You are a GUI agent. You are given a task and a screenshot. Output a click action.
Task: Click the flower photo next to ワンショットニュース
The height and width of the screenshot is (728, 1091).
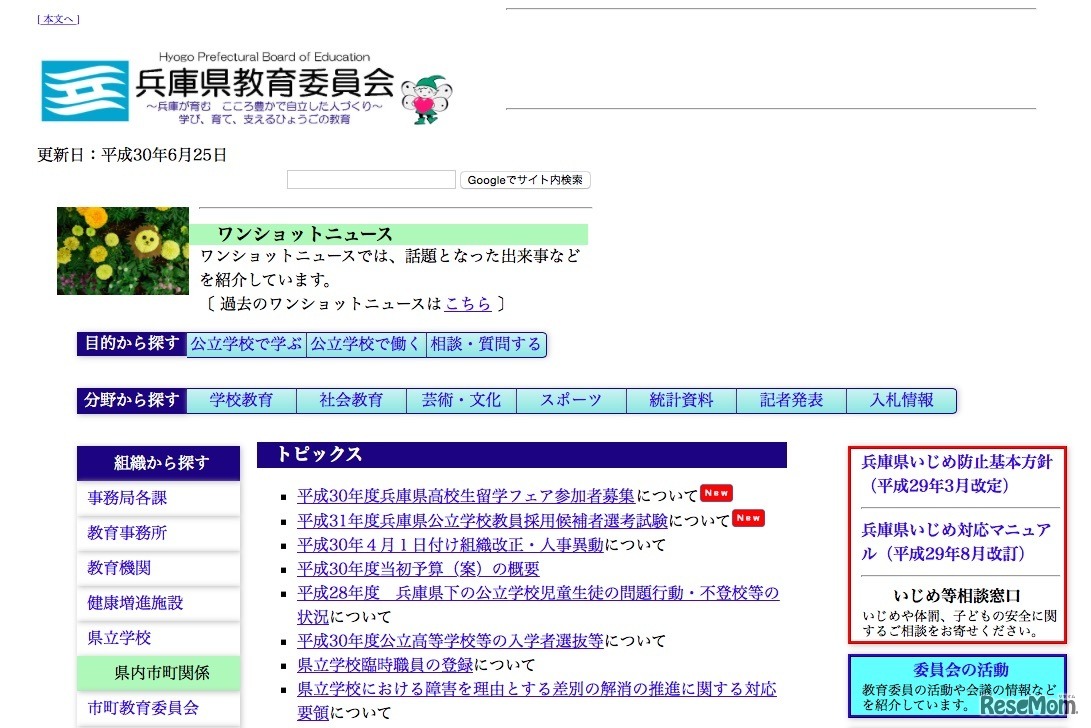click(122, 251)
